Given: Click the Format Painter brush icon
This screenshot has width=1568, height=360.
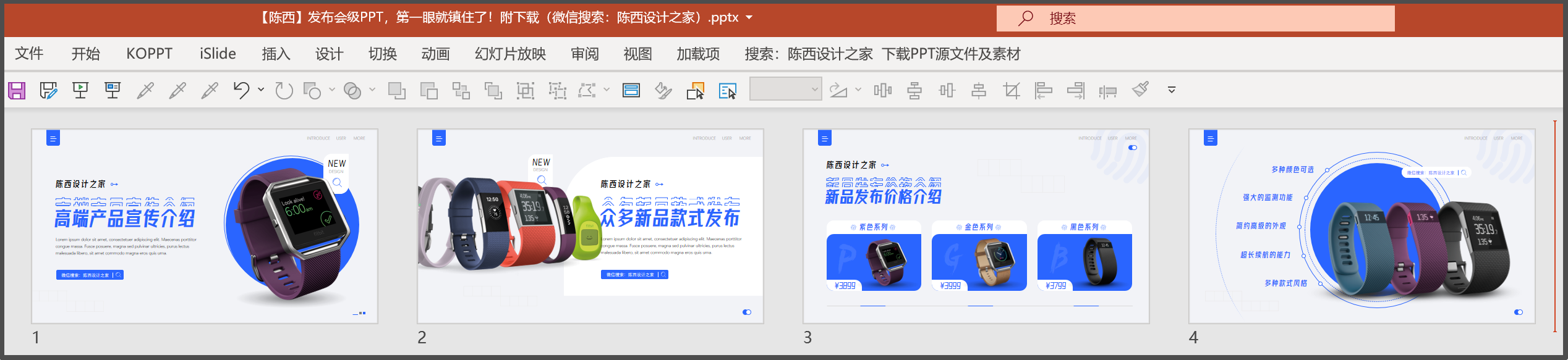Looking at the screenshot, I should 1141,90.
